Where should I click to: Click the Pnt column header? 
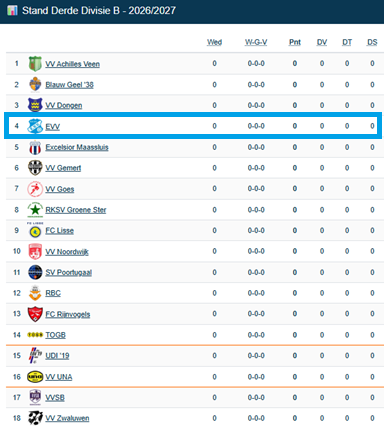pos(295,42)
